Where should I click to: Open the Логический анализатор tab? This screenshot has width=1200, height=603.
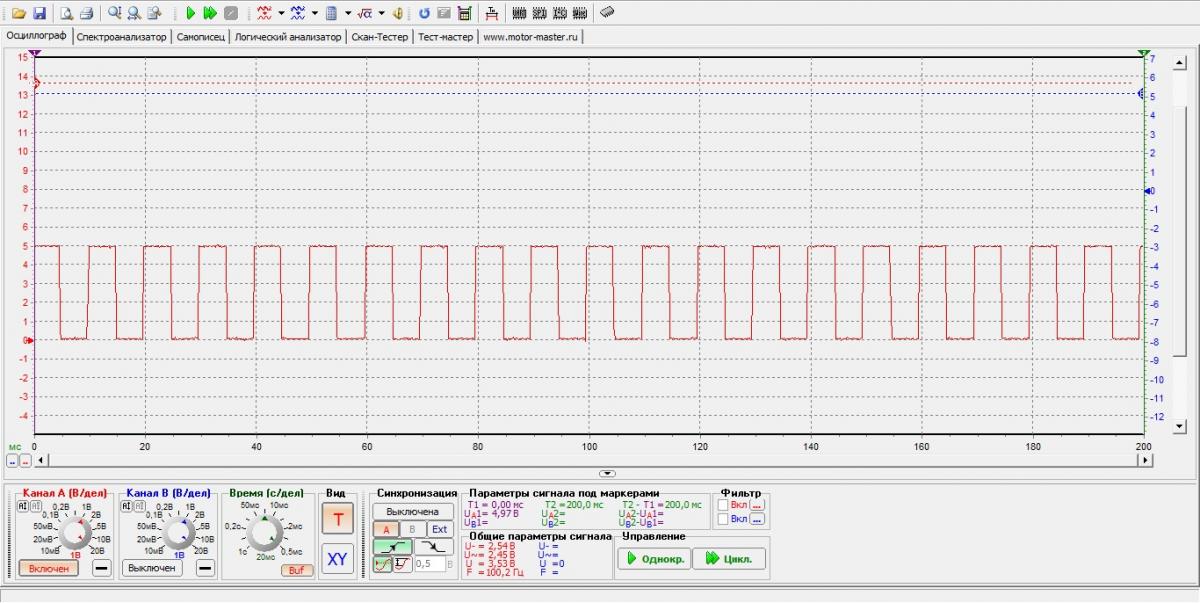click(289, 37)
